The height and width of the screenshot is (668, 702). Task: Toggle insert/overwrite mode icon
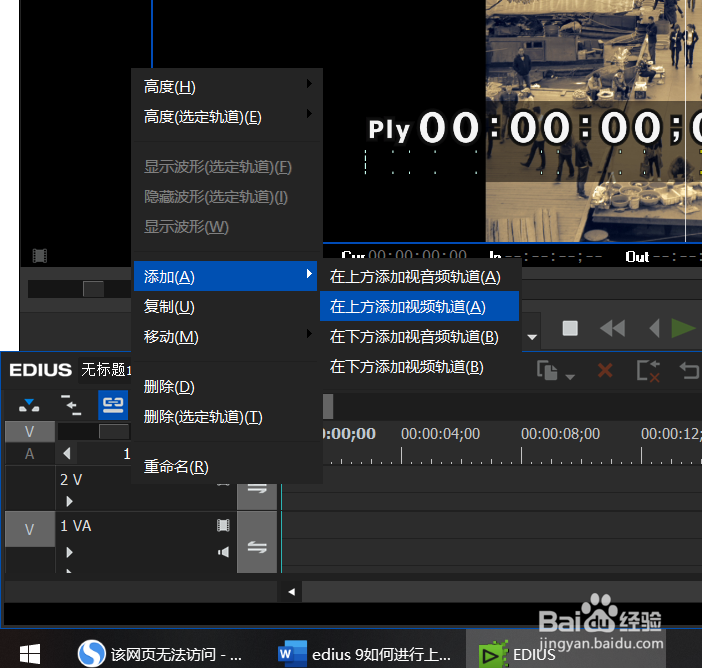29,405
